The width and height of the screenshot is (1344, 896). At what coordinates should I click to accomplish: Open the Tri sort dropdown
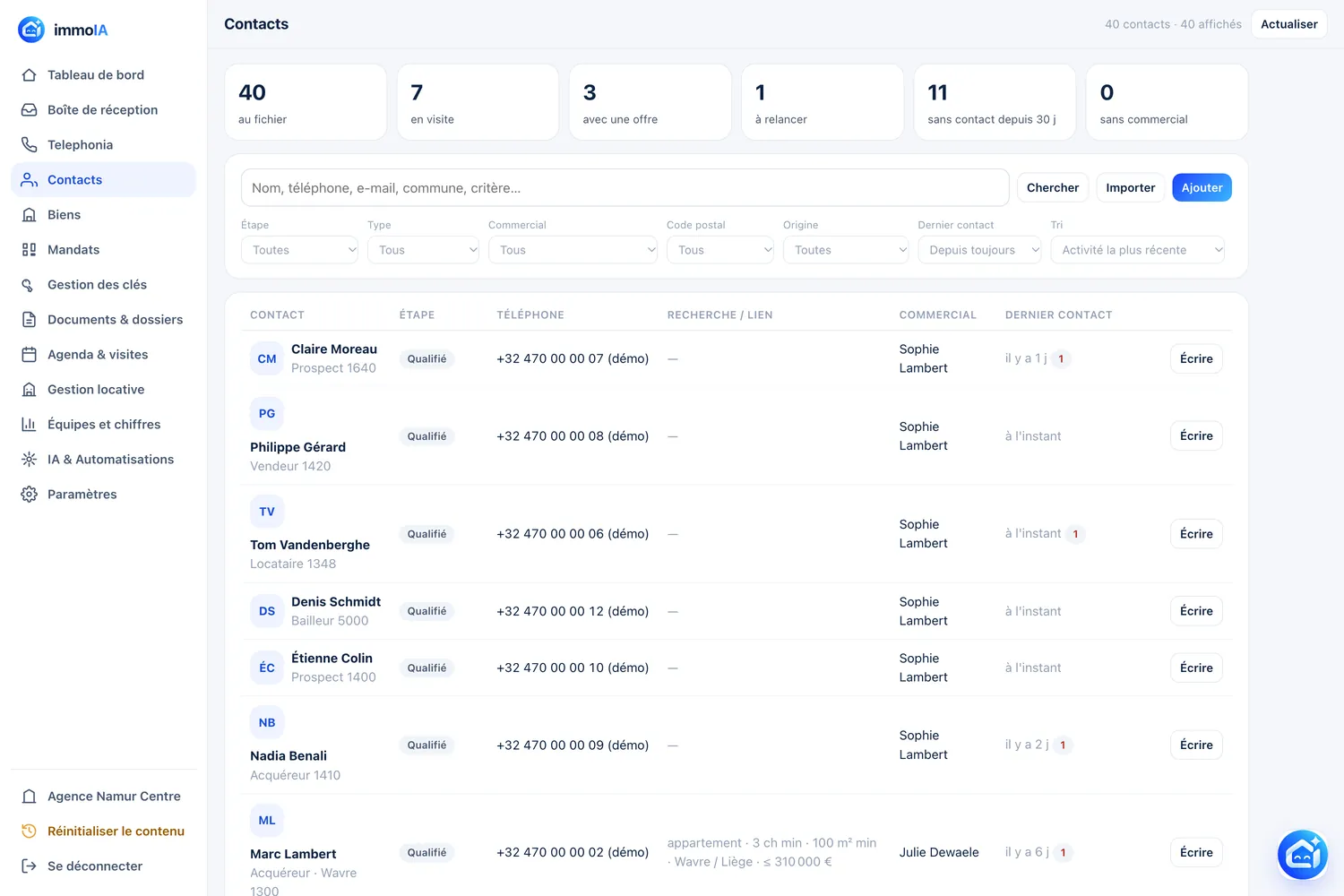[1138, 250]
